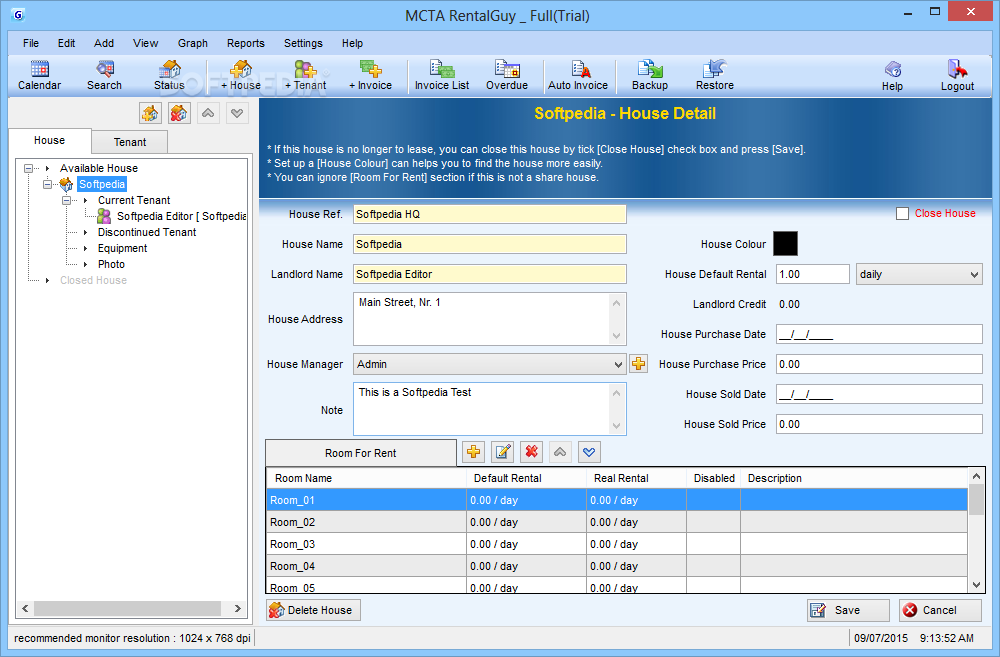Screen dimensions: 1000x657
Task: Add a new tenant via + Tenant
Action: [305, 75]
